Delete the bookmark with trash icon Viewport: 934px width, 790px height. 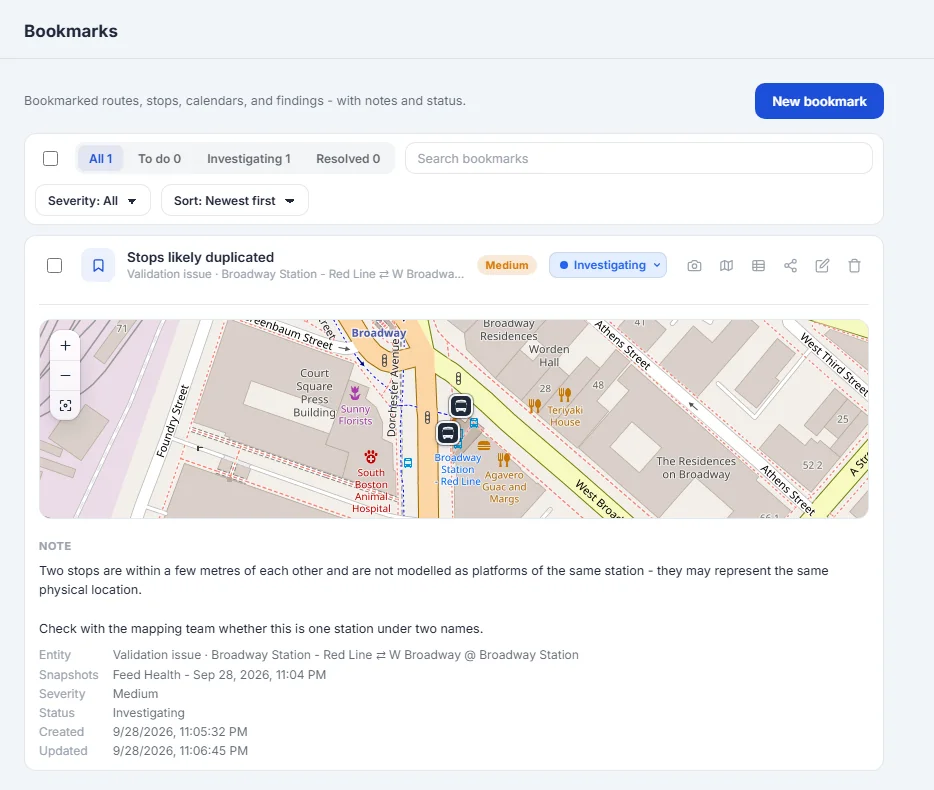pyautogui.click(x=854, y=266)
